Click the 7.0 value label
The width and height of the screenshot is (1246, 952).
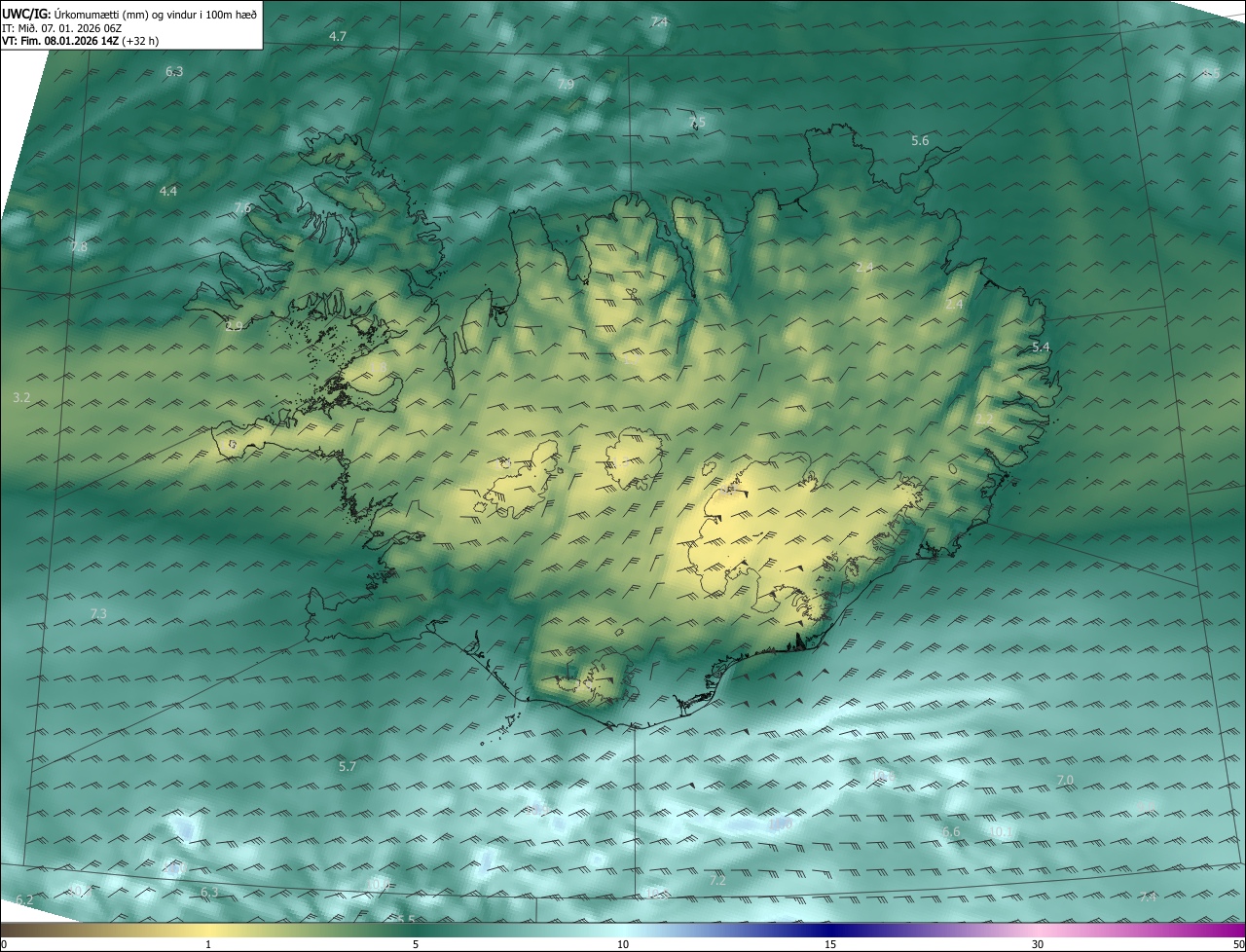coord(1065,781)
